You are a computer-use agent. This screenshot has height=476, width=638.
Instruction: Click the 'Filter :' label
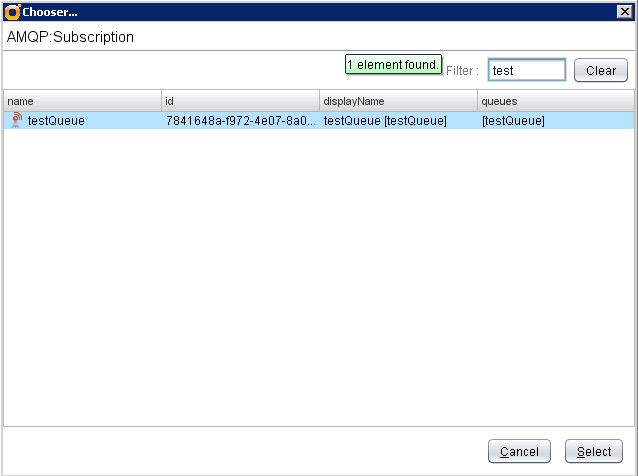462,71
